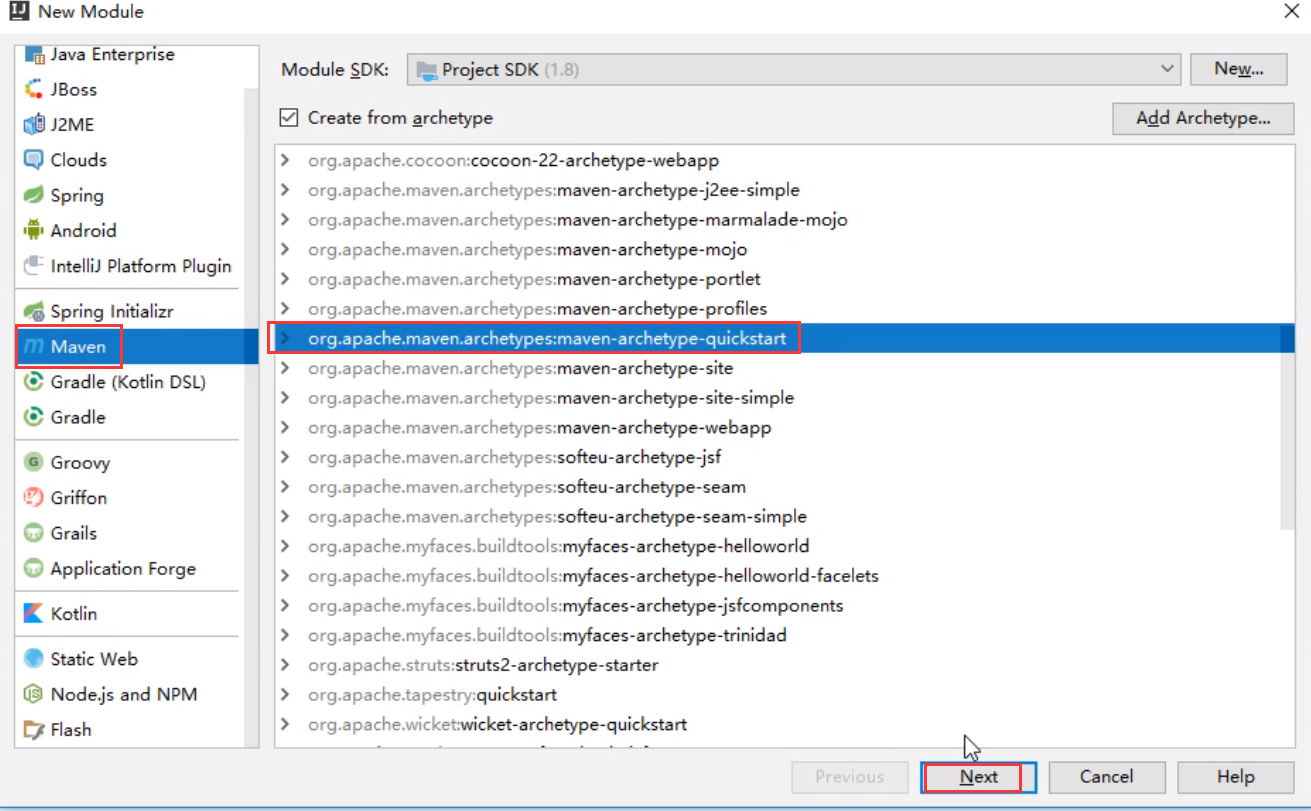Select the maven-archetype-site-simple archetype
The height and width of the screenshot is (811, 1311).
(x=551, y=398)
